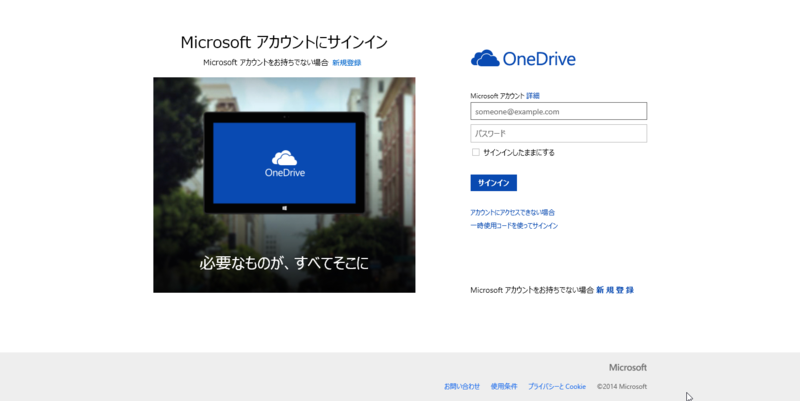Click the Microsoft text in the footer

coord(628,367)
